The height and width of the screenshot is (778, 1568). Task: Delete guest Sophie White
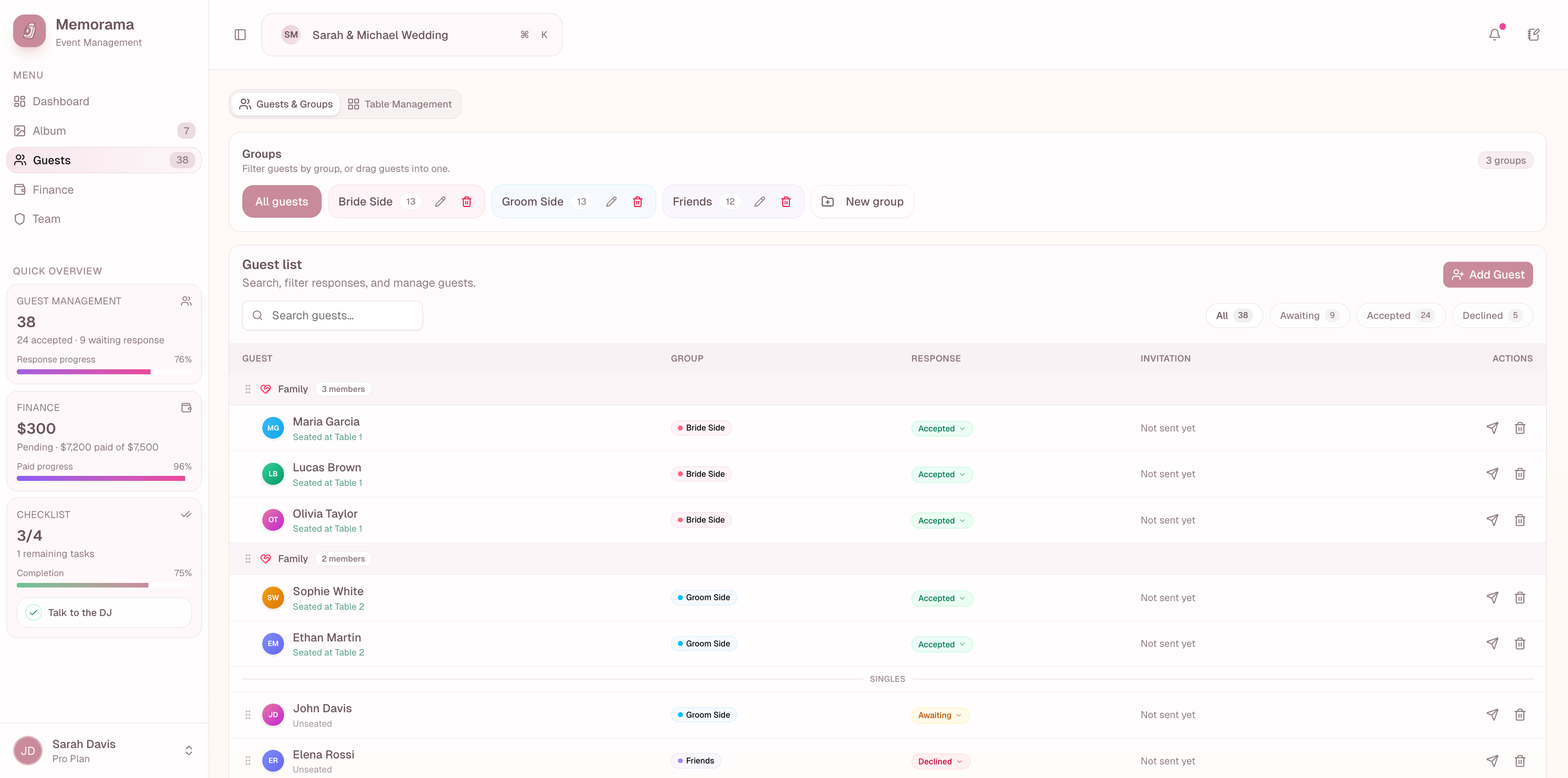(1519, 598)
